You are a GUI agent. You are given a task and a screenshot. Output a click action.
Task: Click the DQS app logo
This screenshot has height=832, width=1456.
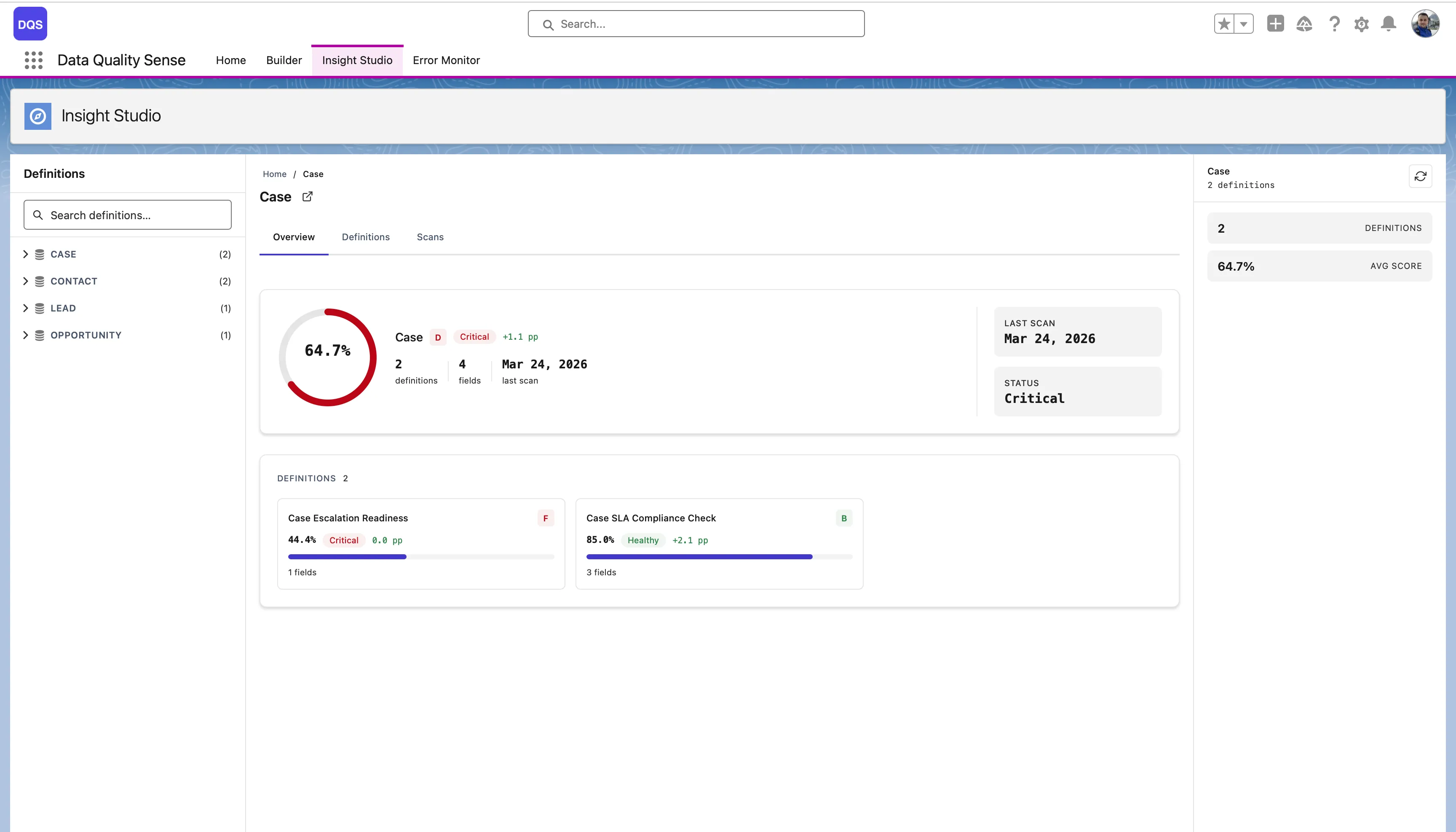coord(30,24)
